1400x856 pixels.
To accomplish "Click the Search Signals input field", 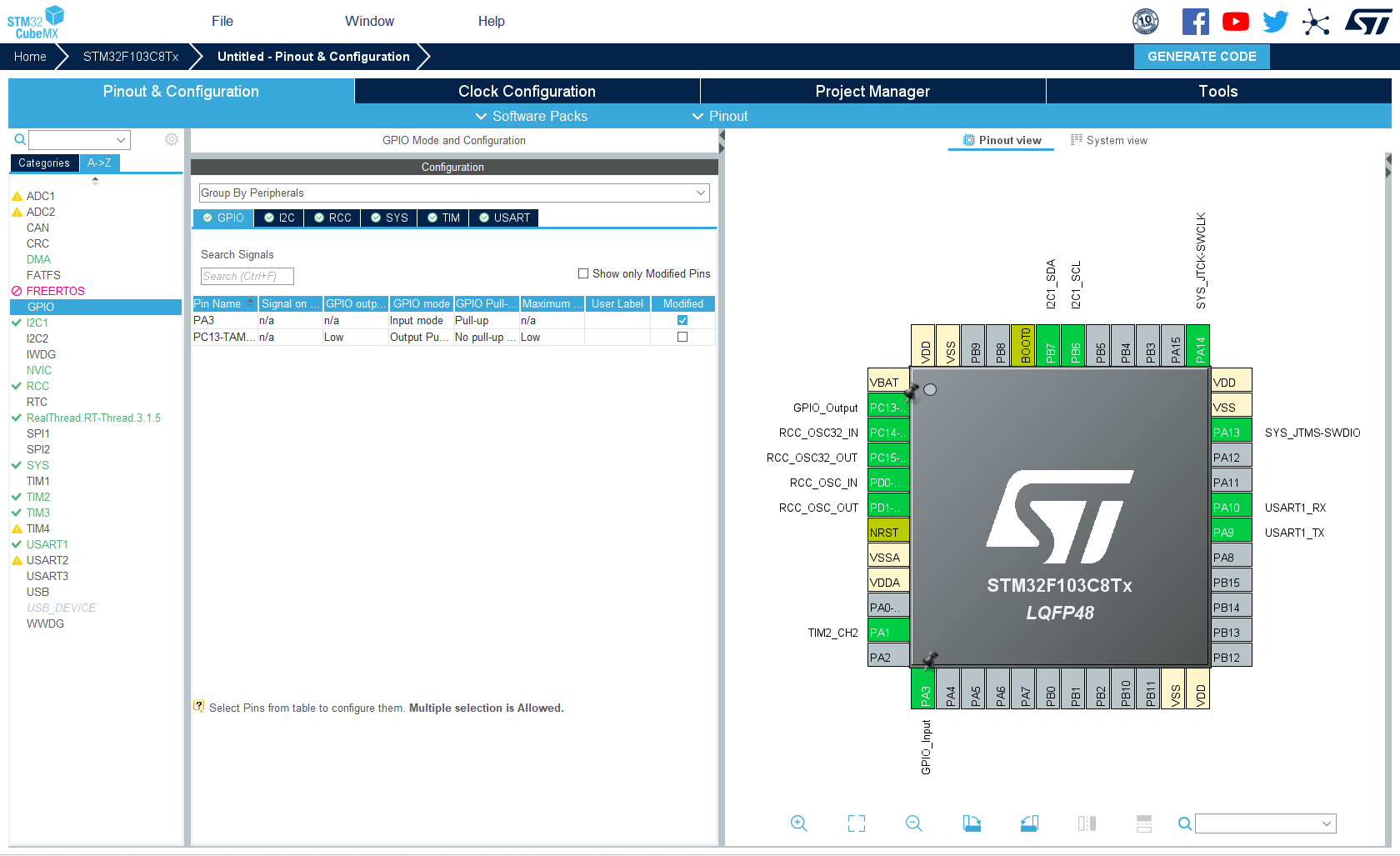I will (247, 276).
